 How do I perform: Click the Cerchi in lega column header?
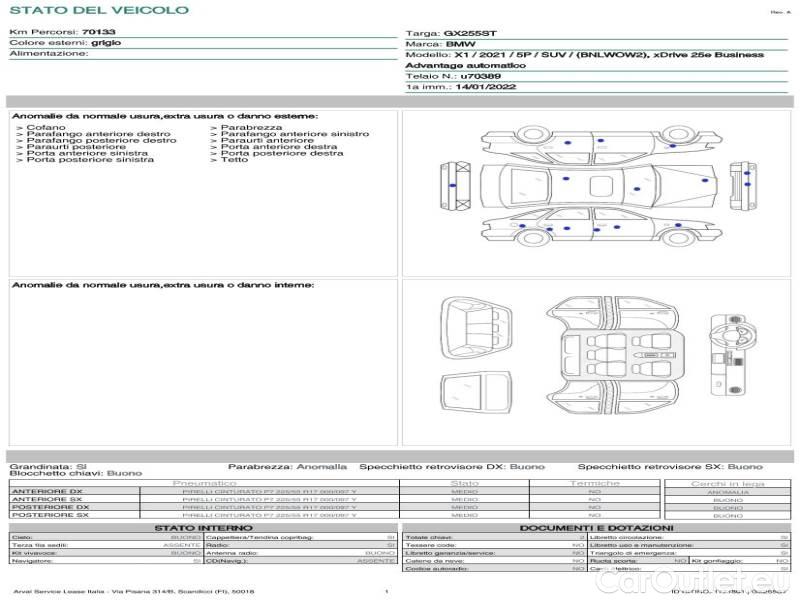[x=727, y=483]
